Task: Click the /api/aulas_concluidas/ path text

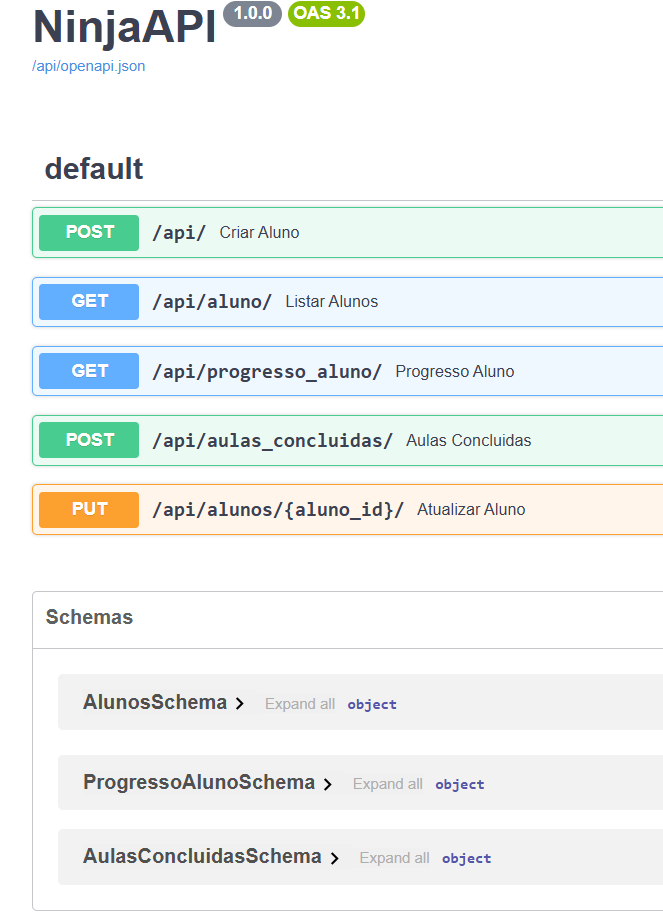Action: pyautogui.click(x=272, y=441)
